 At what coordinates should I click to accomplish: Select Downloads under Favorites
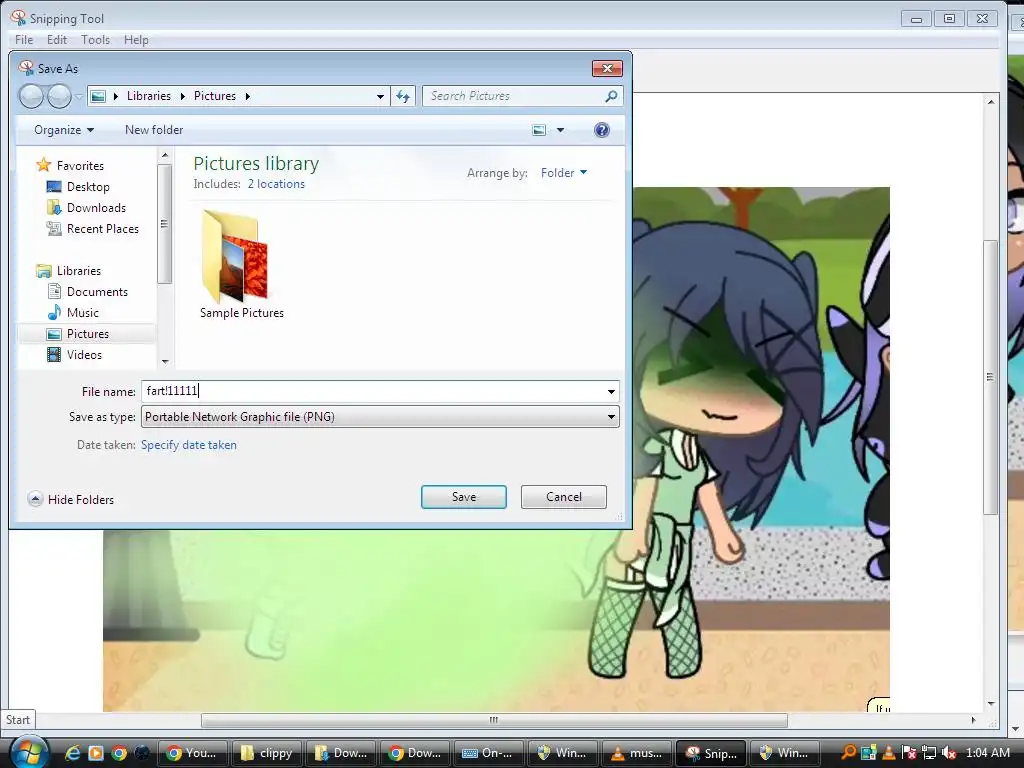(95, 208)
